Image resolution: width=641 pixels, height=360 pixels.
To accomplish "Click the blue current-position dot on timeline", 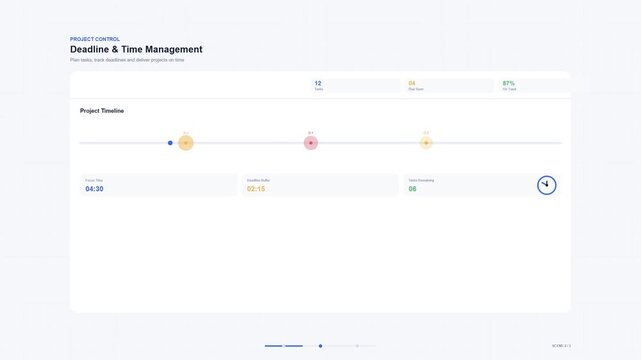I will [x=170, y=143].
